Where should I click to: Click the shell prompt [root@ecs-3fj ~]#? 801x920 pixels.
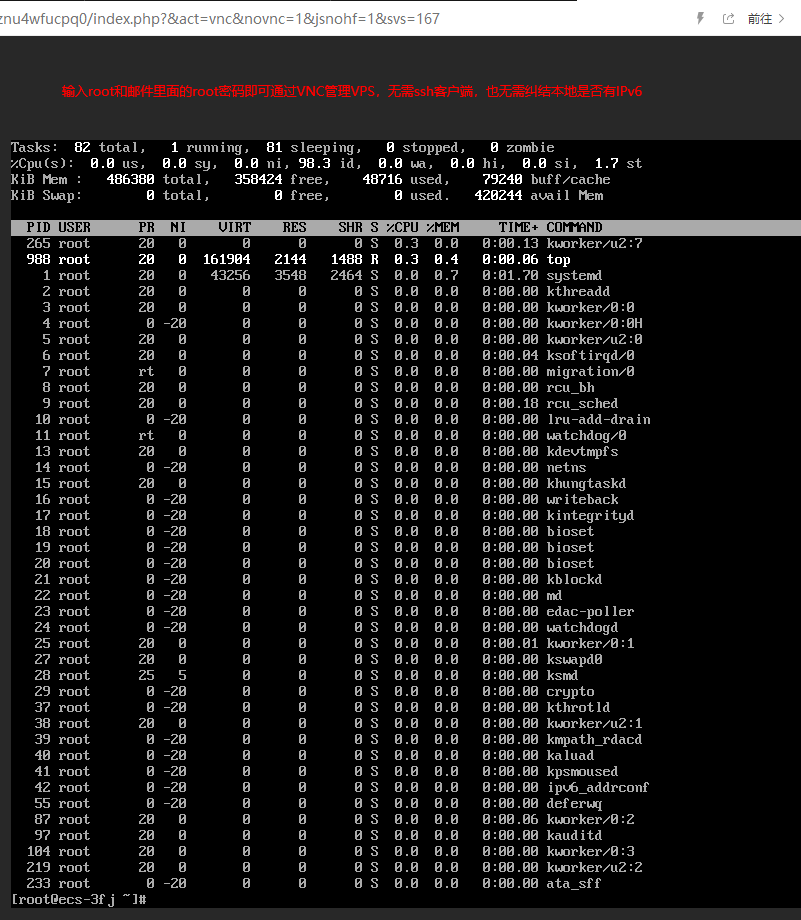point(80,900)
